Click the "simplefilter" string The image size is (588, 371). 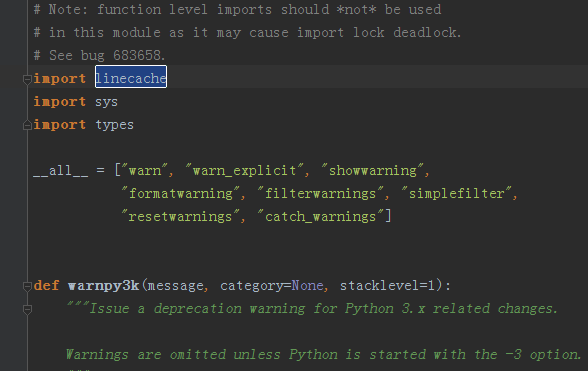pos(457,194)
